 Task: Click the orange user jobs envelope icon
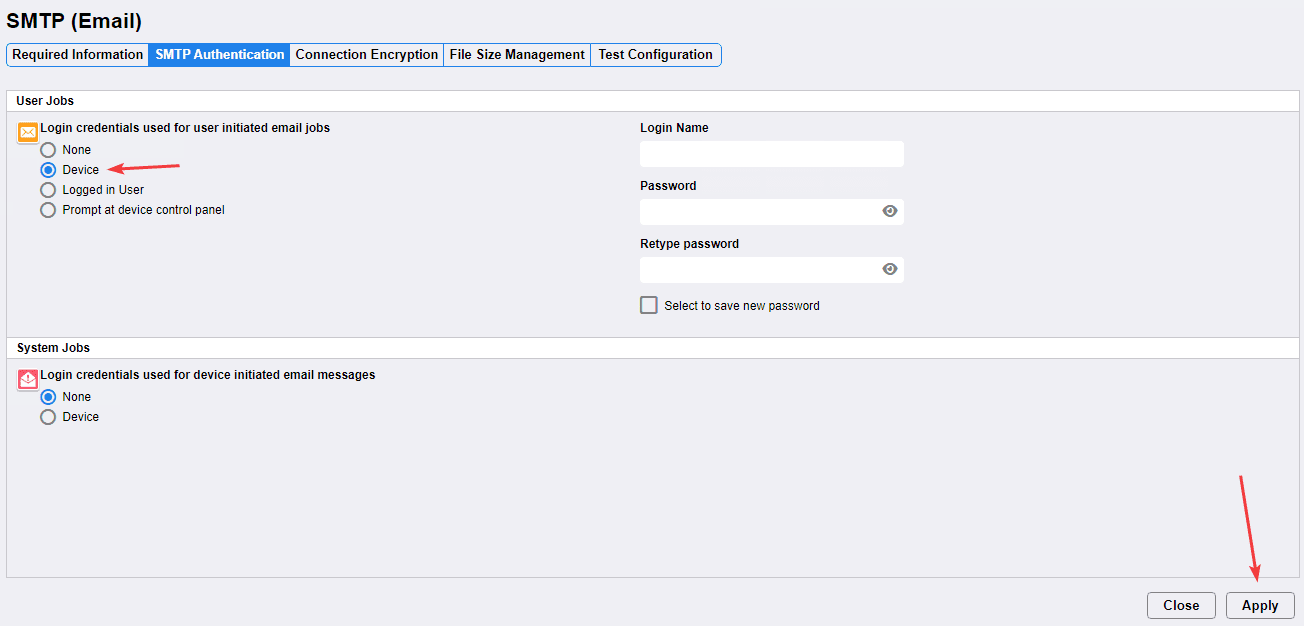(x=28, y=132)
